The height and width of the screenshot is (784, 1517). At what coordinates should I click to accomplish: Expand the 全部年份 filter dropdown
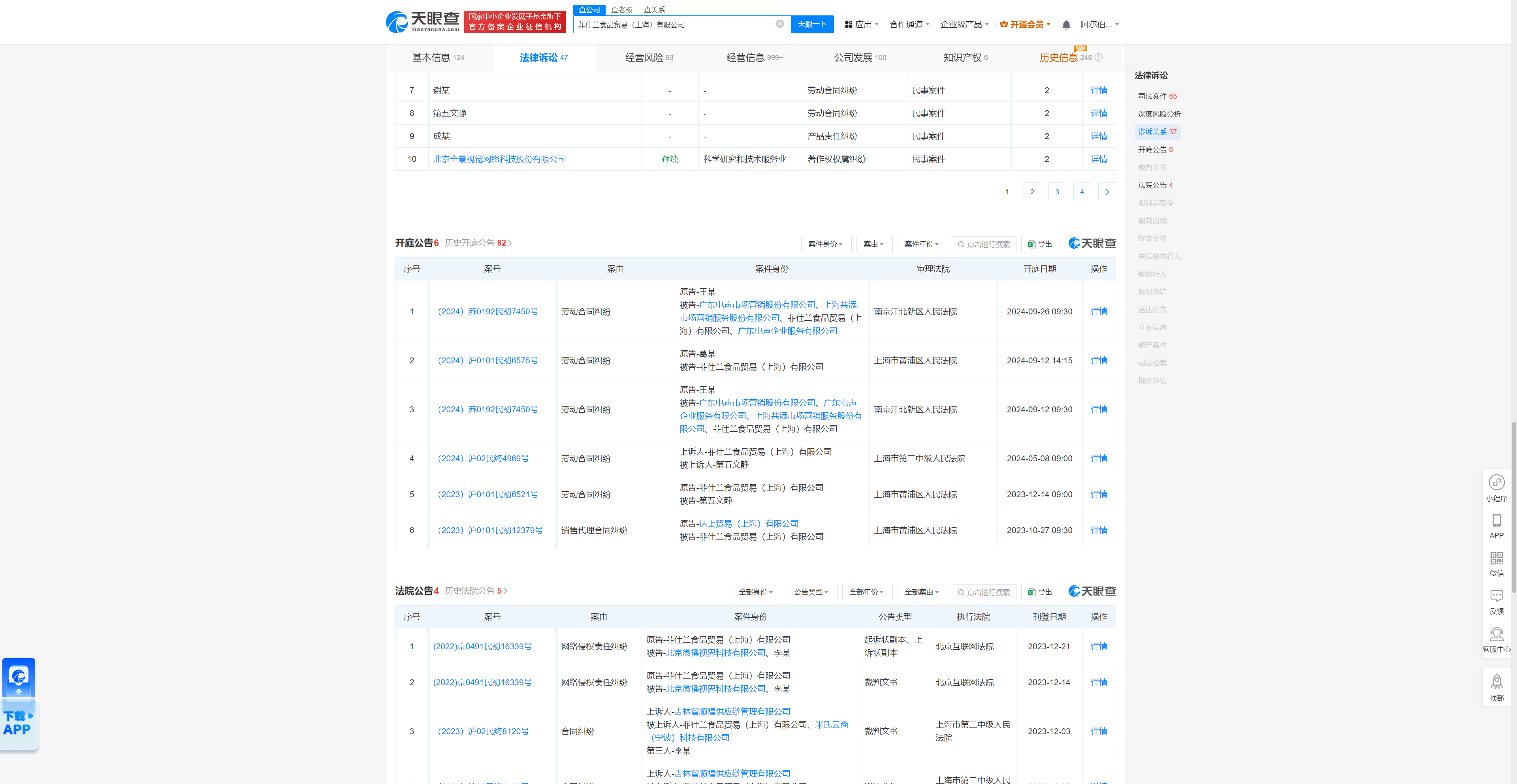pos(867,592)
